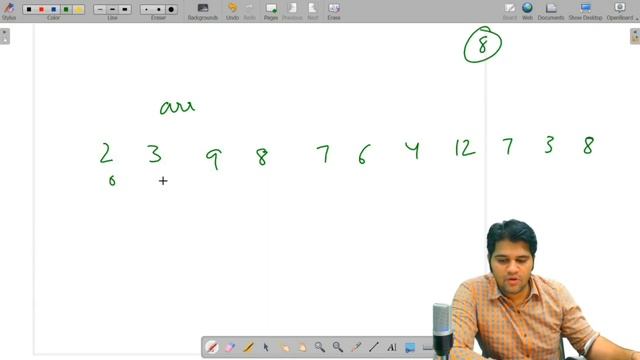Add a new page with Pages

(x=271, y=11)
